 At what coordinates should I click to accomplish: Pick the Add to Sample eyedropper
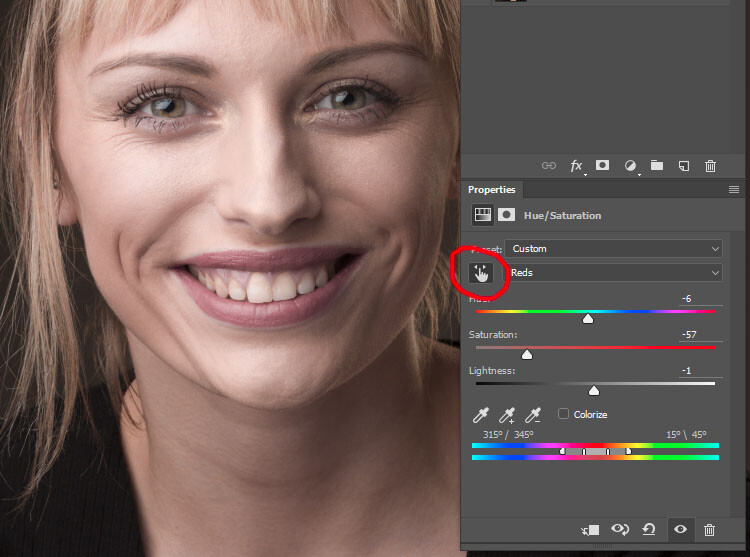(x=507, y=415)
